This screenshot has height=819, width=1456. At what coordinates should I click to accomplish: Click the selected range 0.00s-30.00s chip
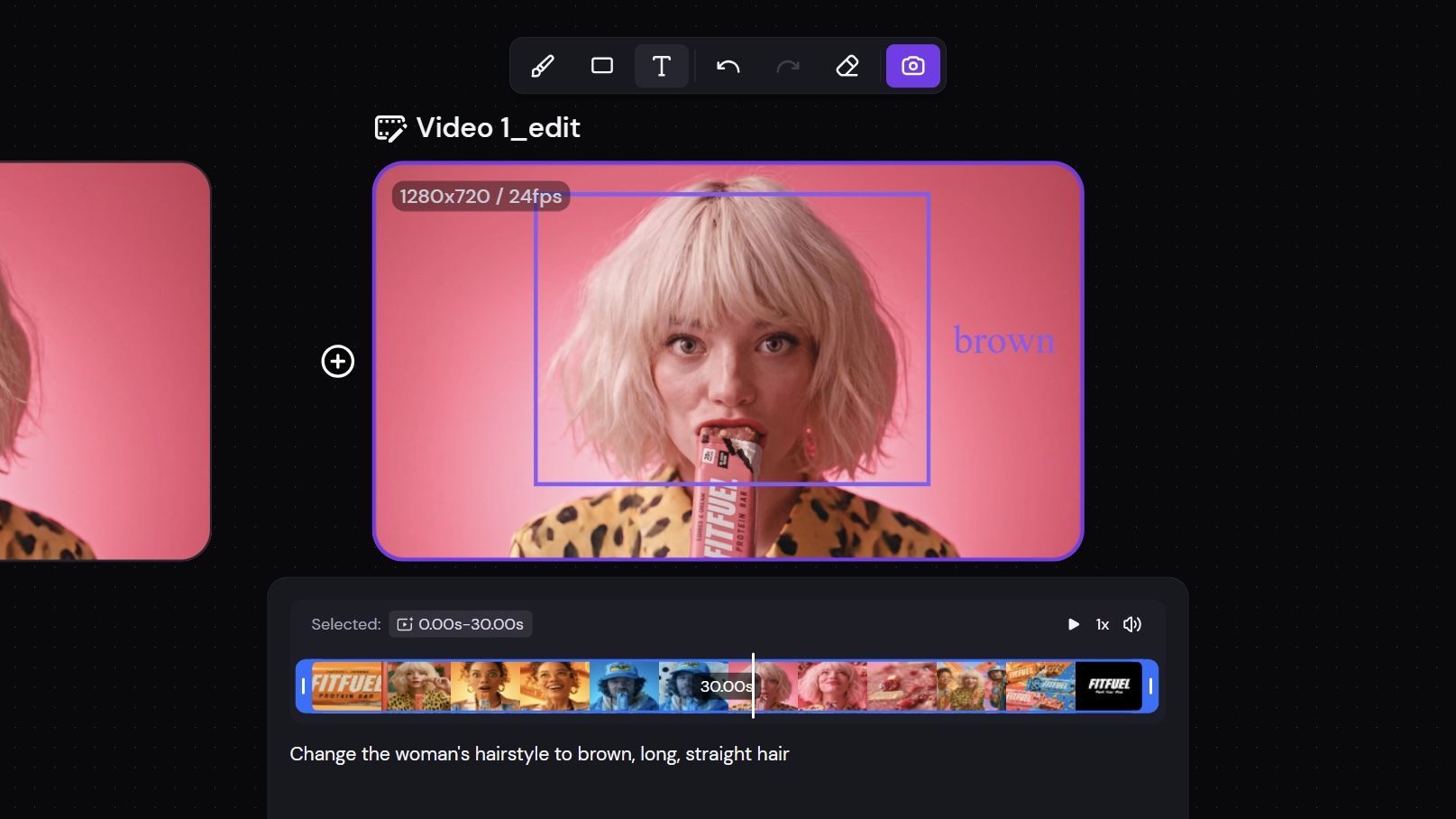pyautogui.click(x=461, y=624)
